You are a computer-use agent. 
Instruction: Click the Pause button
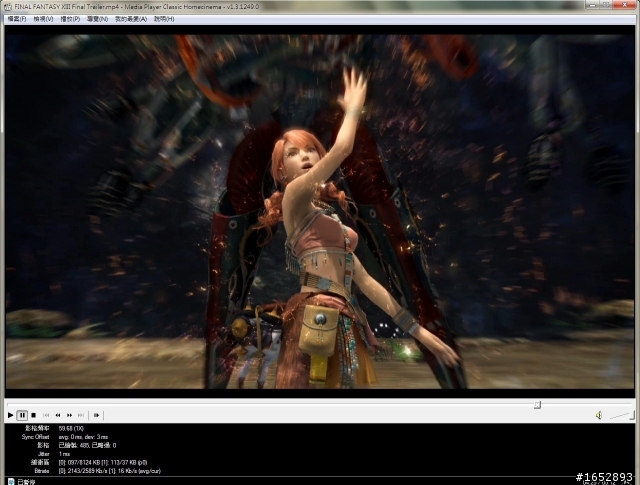[x=22, y=415]
